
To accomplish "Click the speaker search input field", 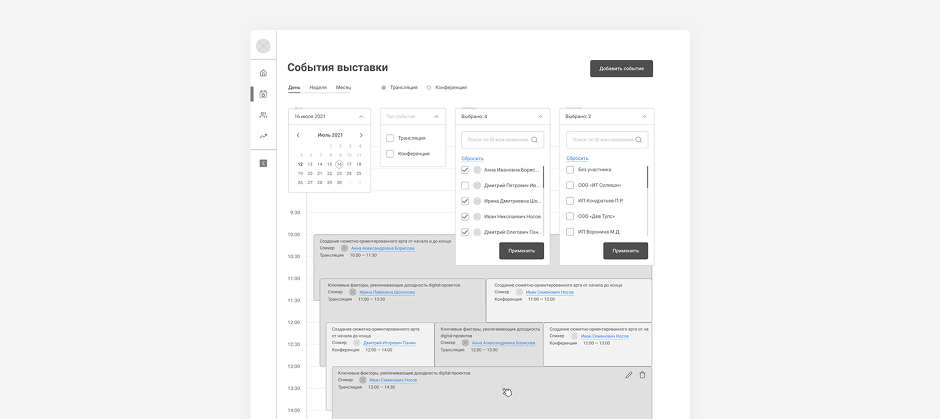I will (x=497, y=140).
